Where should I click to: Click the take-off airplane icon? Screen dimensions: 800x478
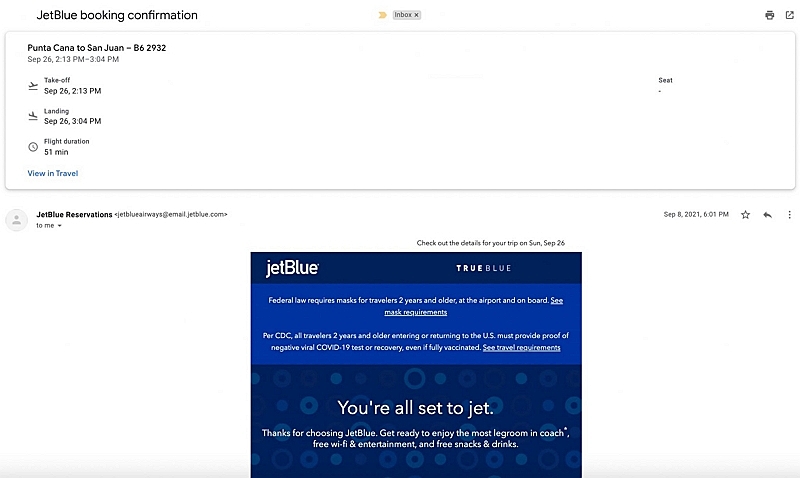[33, 86]
